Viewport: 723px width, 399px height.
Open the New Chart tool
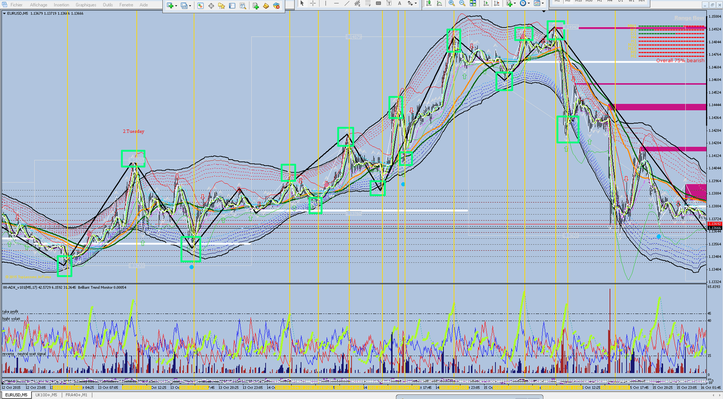(170, 6)
